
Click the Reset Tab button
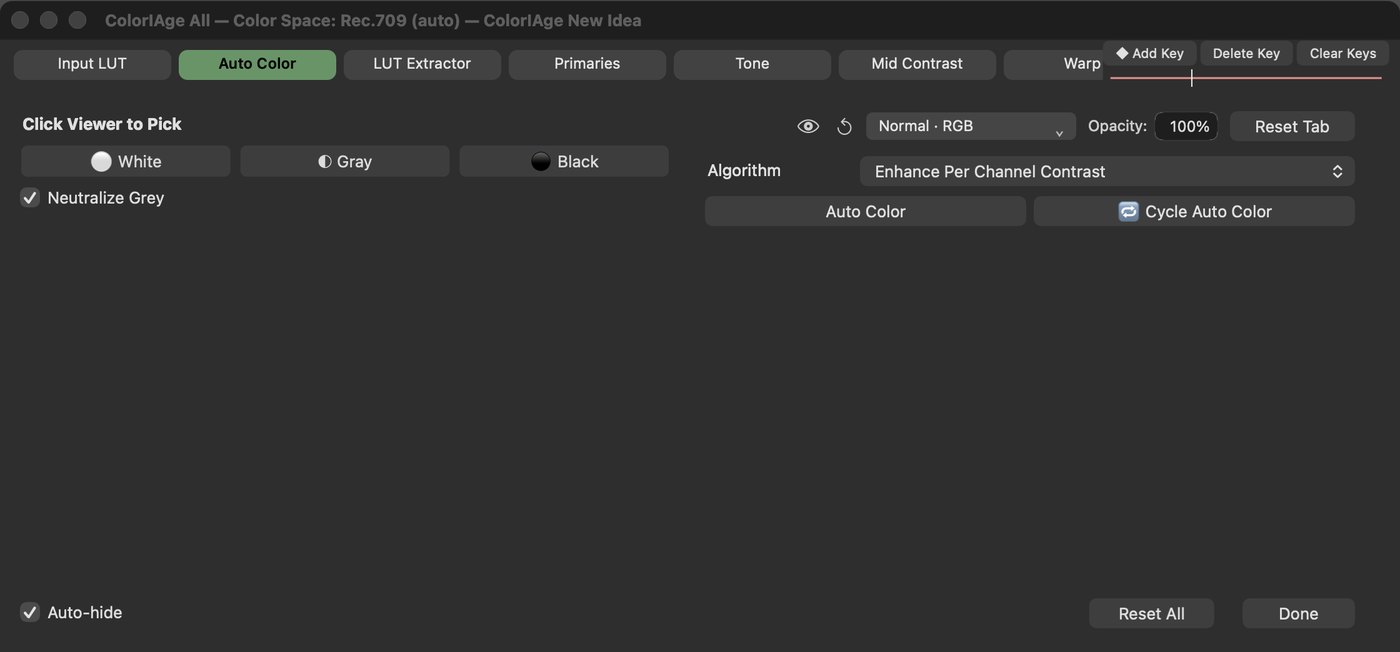pyautogui.click(x=1292, y=126)
